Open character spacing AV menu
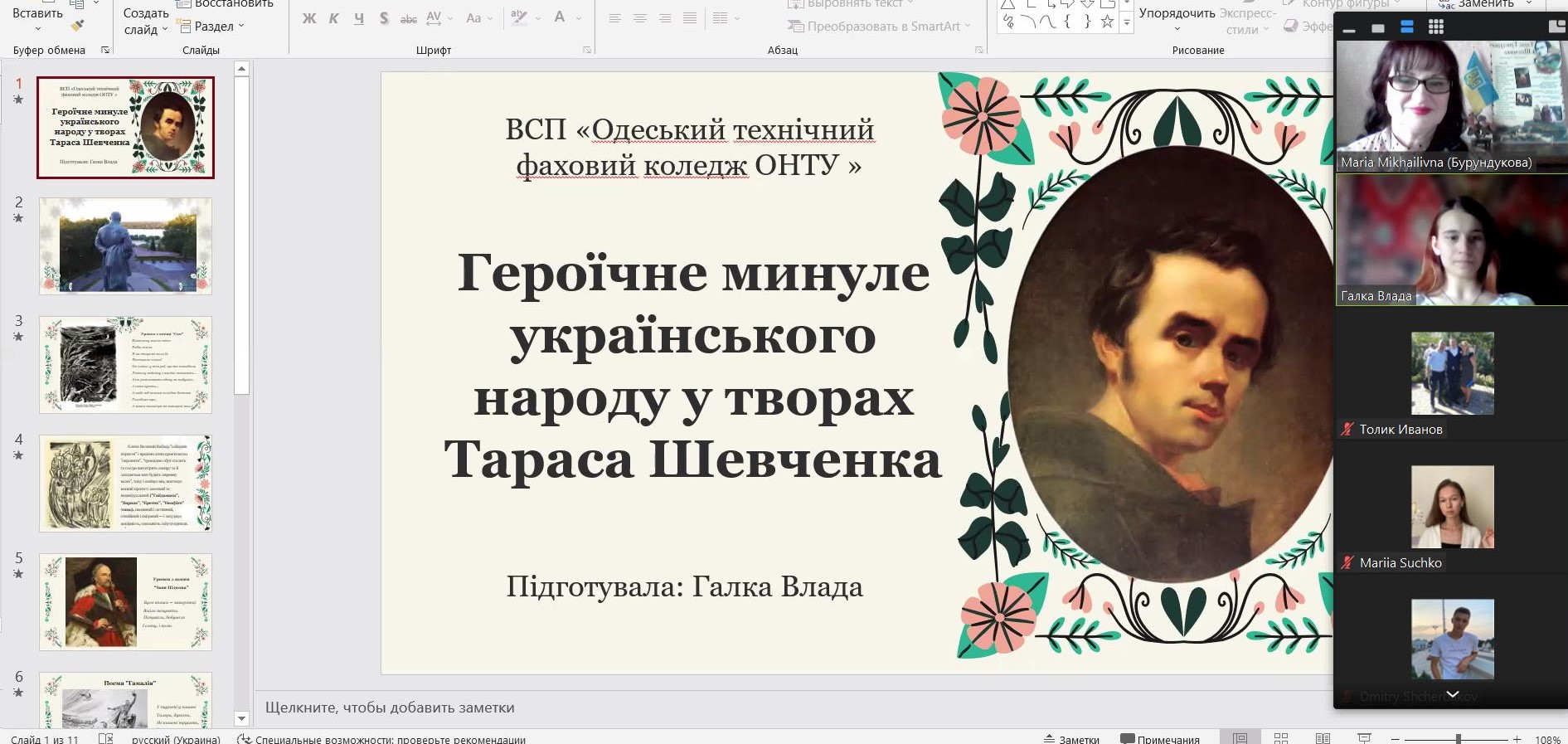The image size is (1568, 744). pos(439,18)
